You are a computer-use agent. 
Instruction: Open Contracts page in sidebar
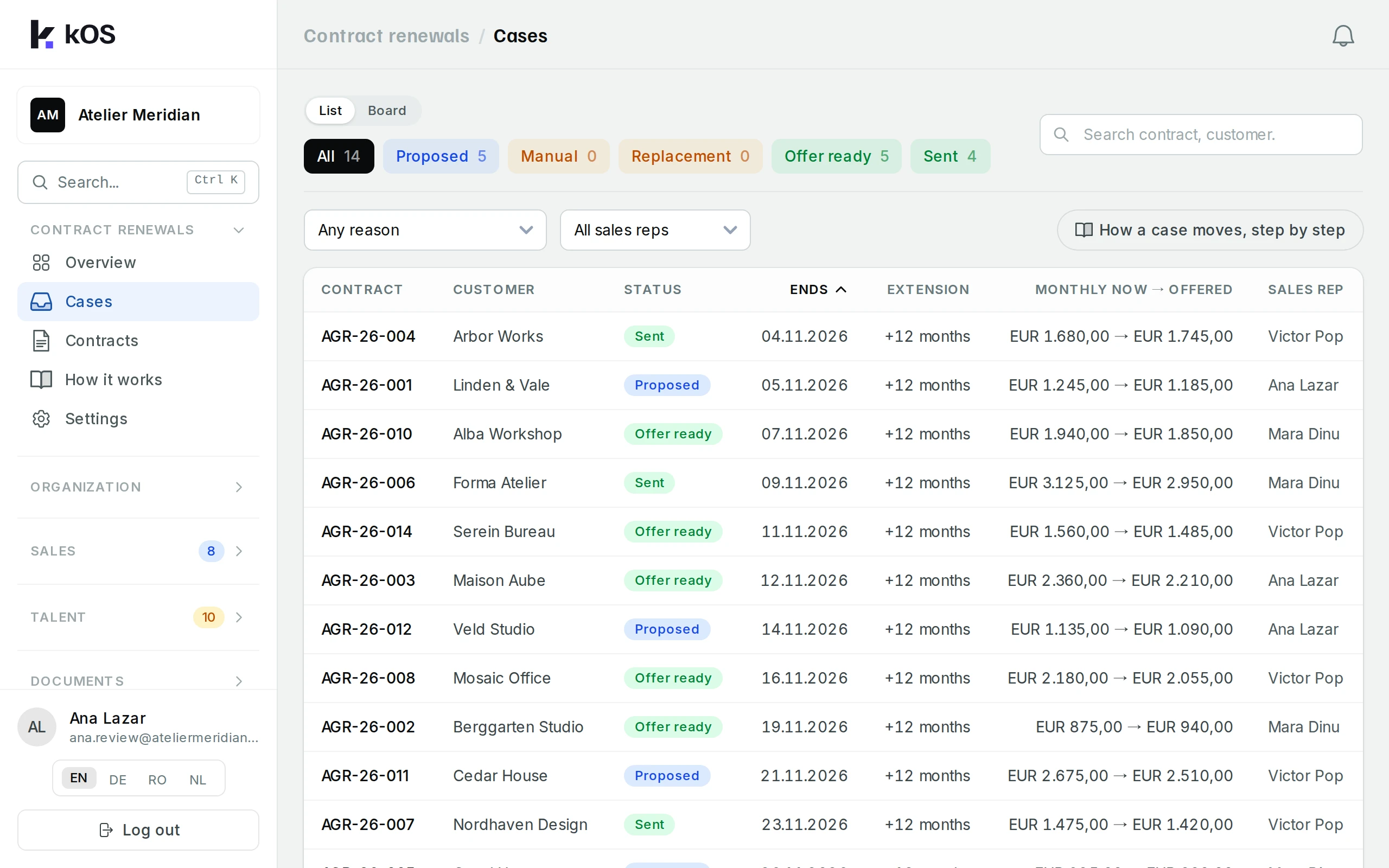[x=138, y=341]
